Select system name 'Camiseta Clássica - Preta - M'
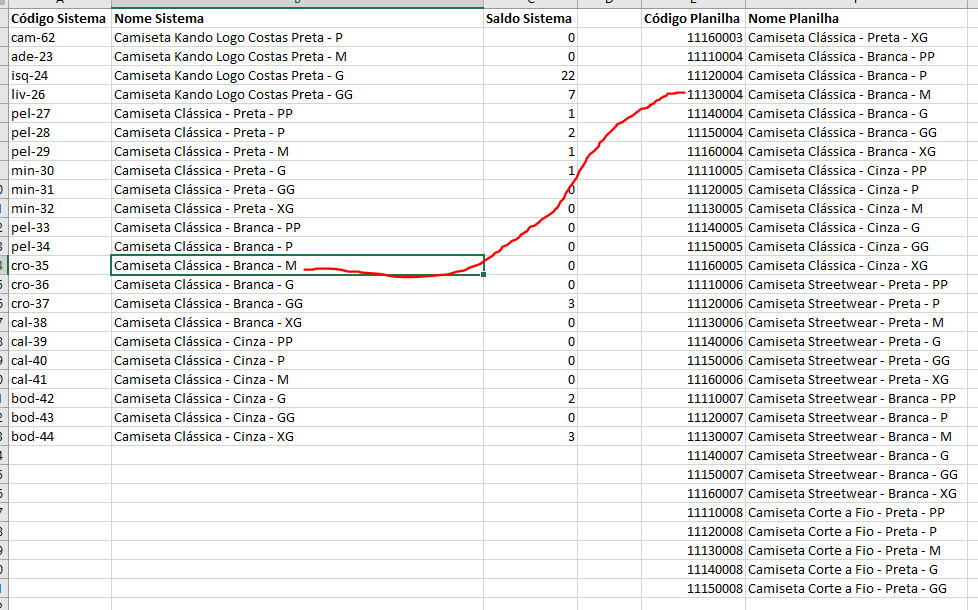 [201, 152]
